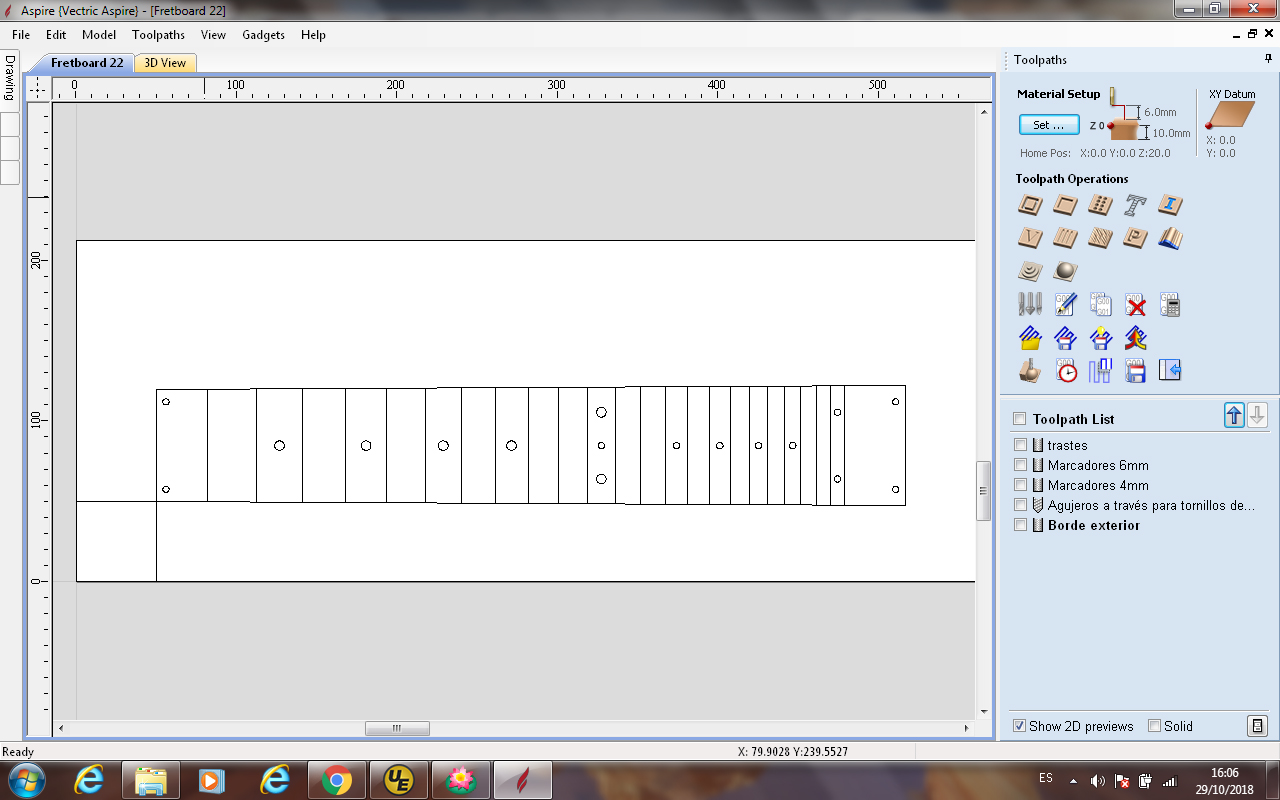The width and height of the screenshot is (1280, 800).
Task: Click the Delete Toolpath red X icon
Action: pos(1135,305)
